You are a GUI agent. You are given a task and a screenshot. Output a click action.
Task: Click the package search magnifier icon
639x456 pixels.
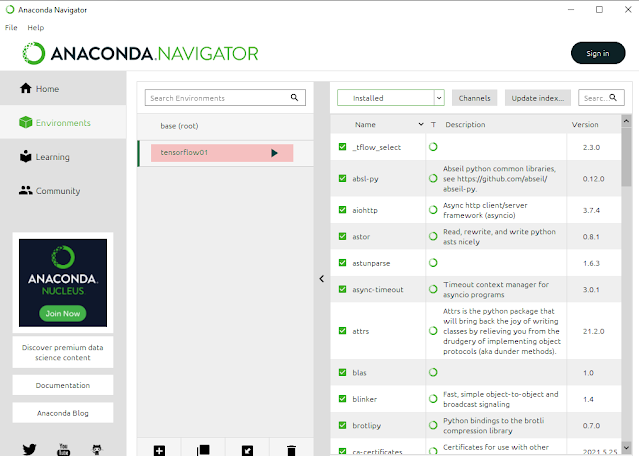tap(613, 97)
